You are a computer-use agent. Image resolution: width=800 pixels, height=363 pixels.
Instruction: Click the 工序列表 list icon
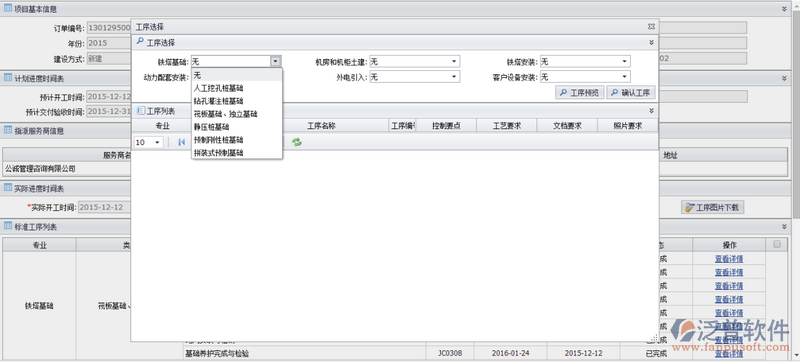pos(141,111)
